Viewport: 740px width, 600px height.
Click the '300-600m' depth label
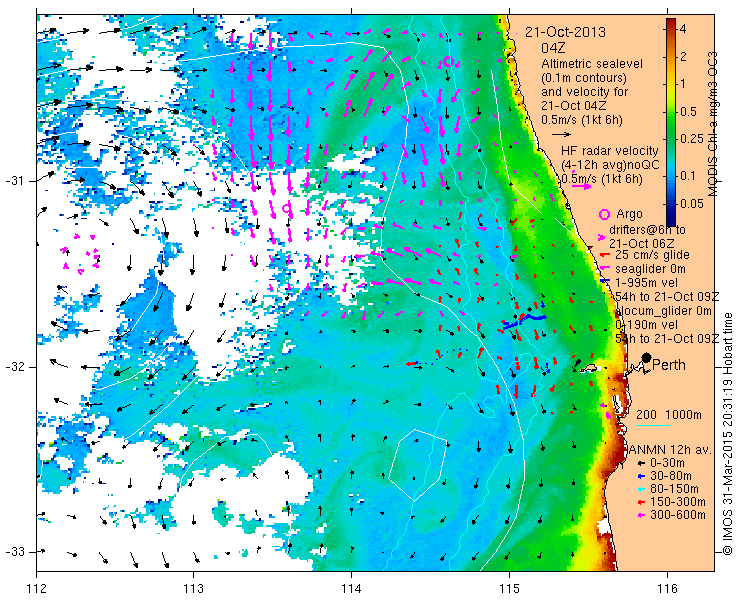677,515
